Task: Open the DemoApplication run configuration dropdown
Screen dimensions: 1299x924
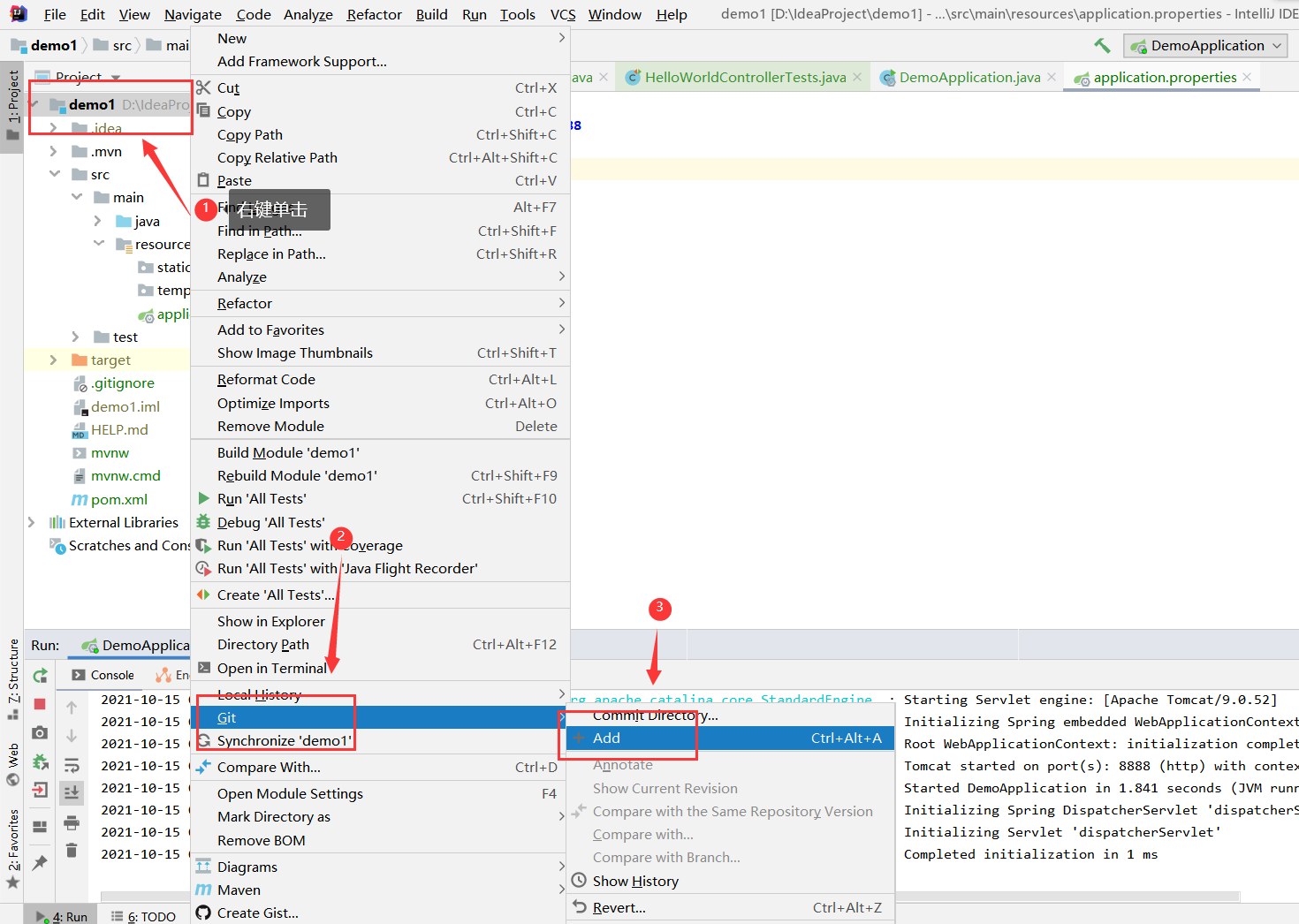Action: [x=1204, y=46]
